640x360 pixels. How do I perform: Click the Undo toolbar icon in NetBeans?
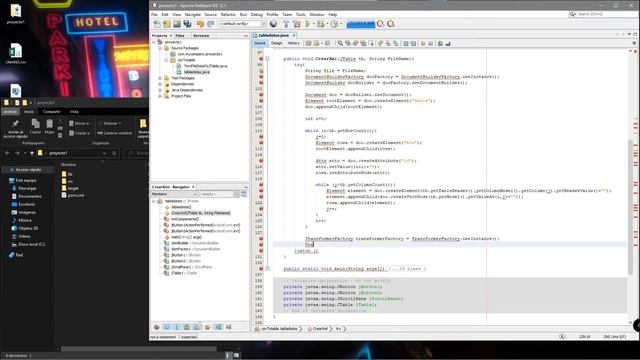coord(200,24)
